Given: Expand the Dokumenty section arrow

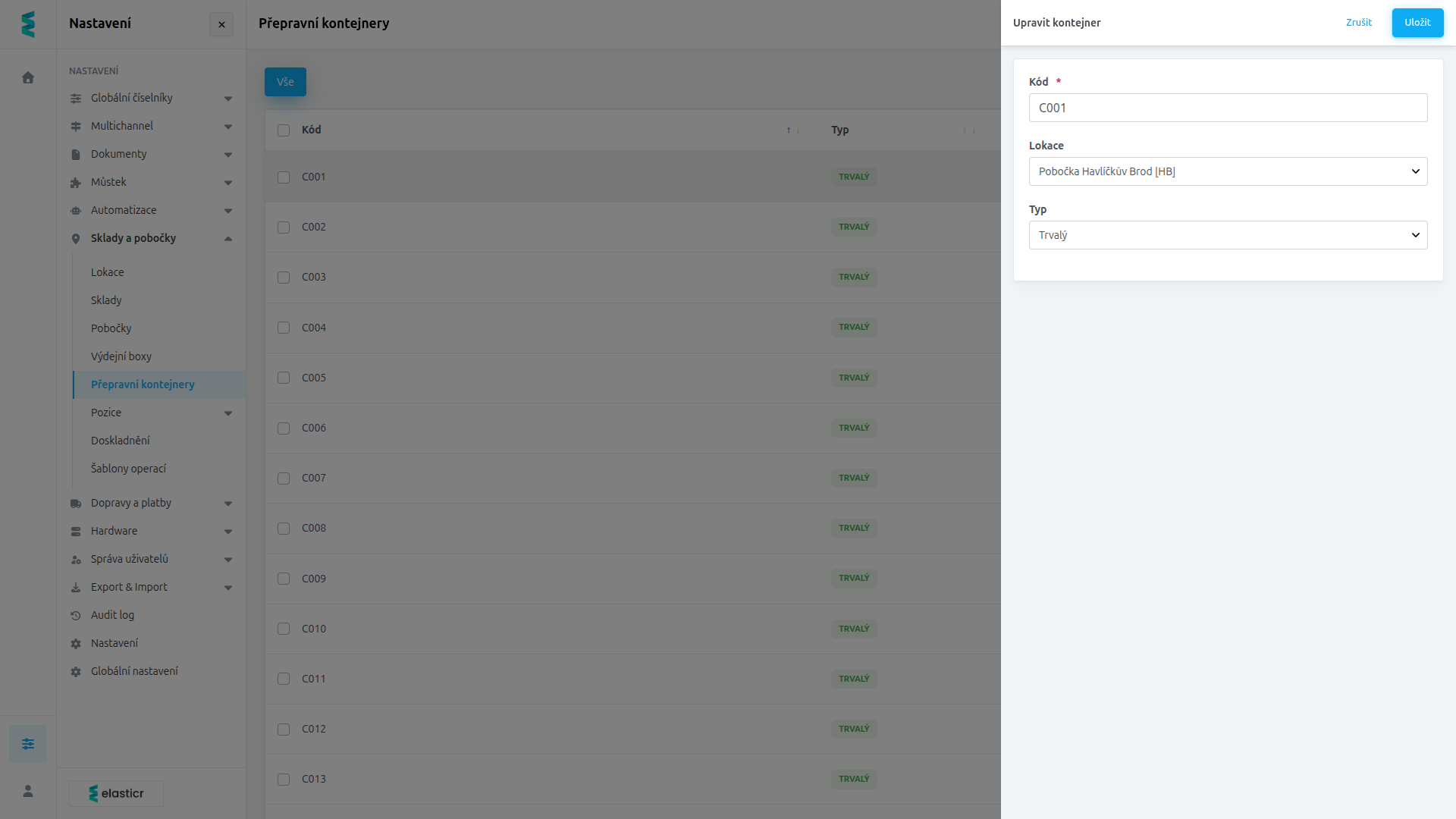Looking at the screenshot, I should tap(228, 155).
